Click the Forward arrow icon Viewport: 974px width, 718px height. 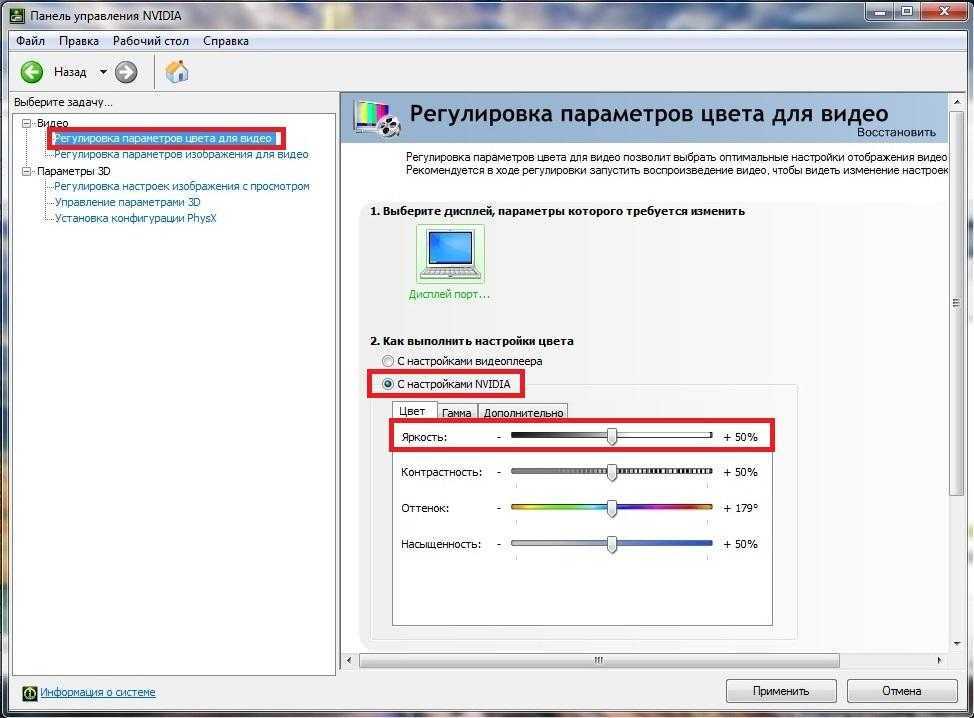126,72
